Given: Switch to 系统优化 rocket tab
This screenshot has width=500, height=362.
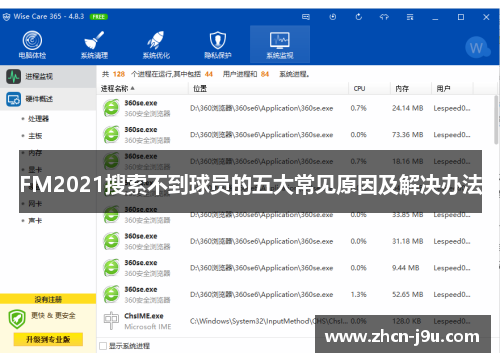Looking at the screenshot, I should 156,45.
